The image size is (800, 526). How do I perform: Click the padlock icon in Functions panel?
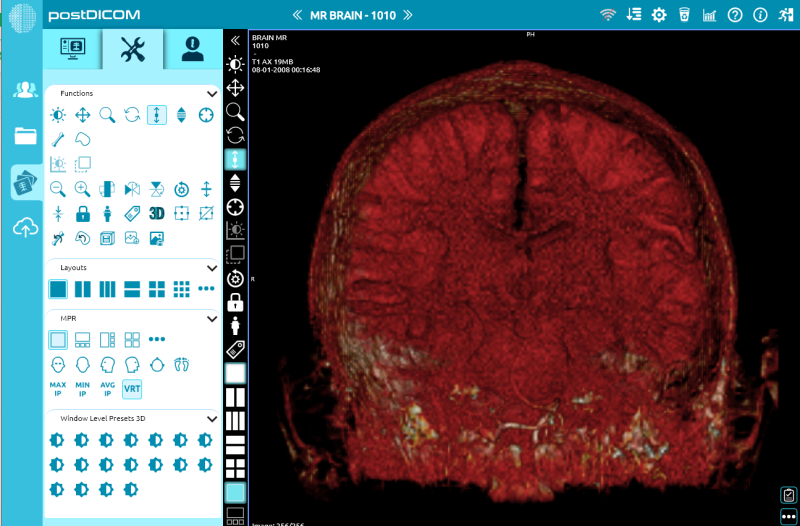tap(83, 213)
